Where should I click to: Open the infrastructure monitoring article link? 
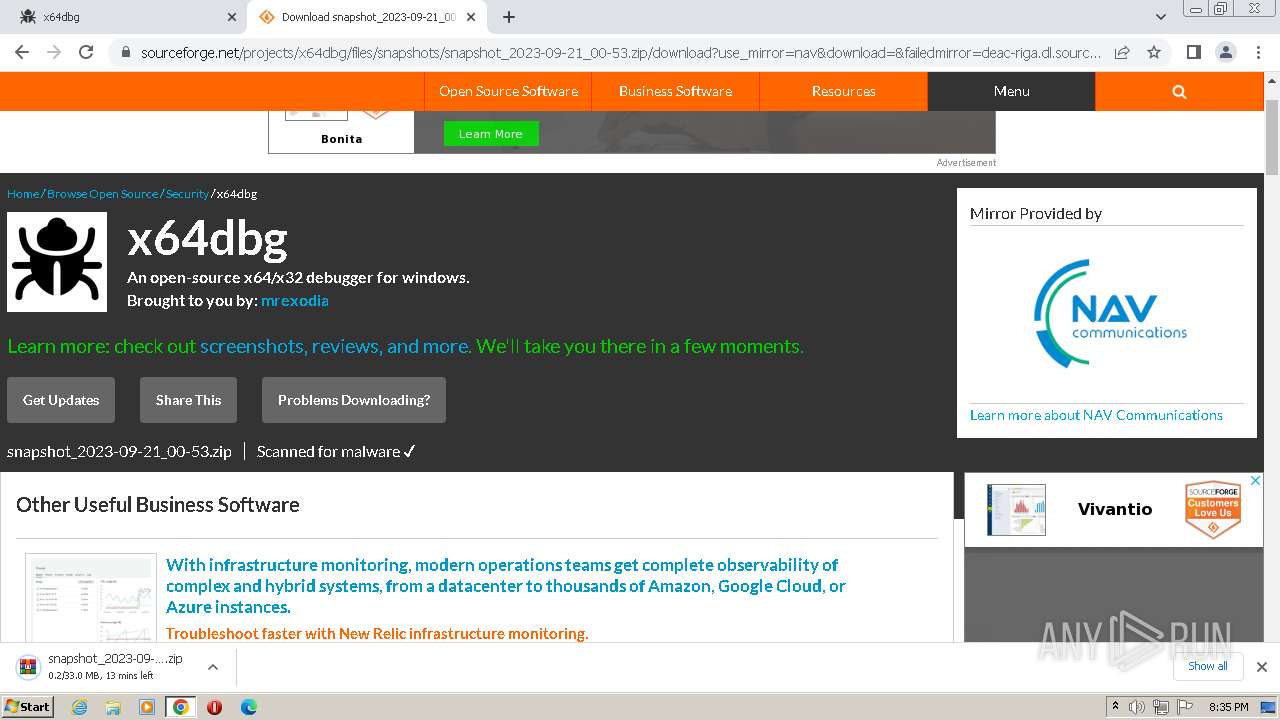[x=506, y=586]
